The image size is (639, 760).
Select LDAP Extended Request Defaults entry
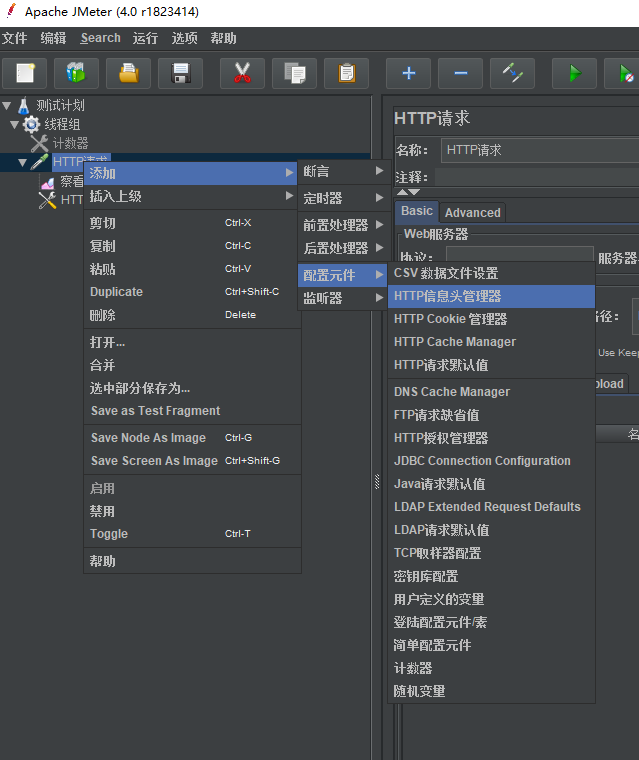(491, 507)
